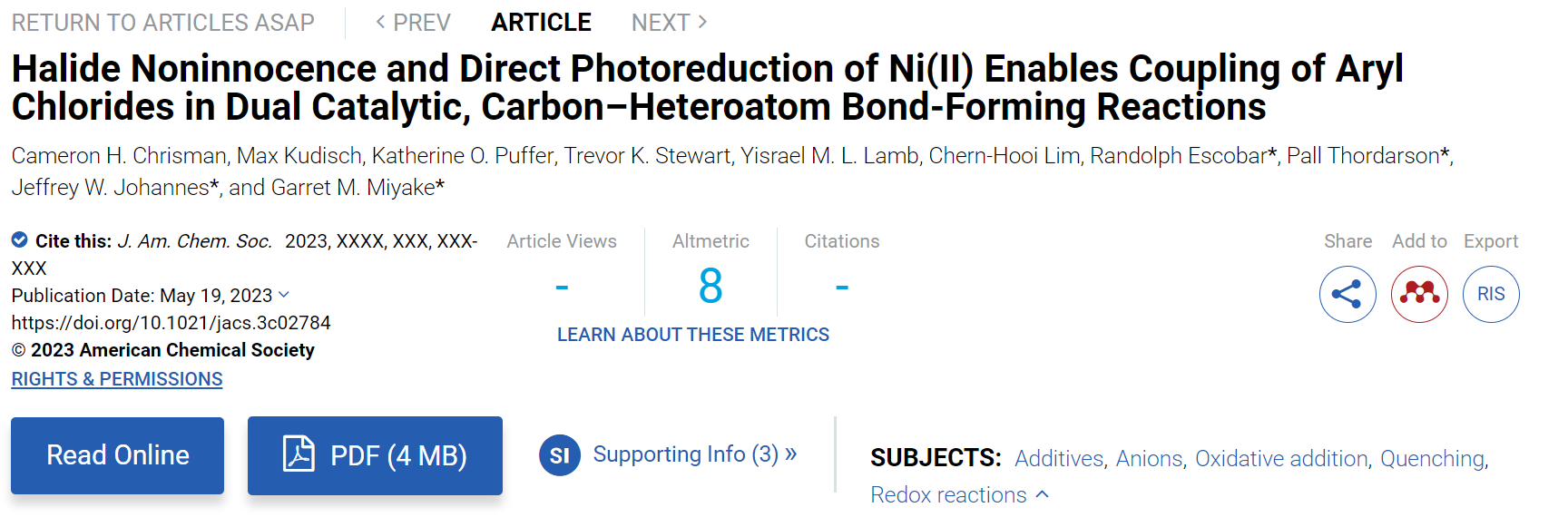Open Supporting Info (3) section
The width and height of the screenshot is (1568, 527).
tap(695, 454)
